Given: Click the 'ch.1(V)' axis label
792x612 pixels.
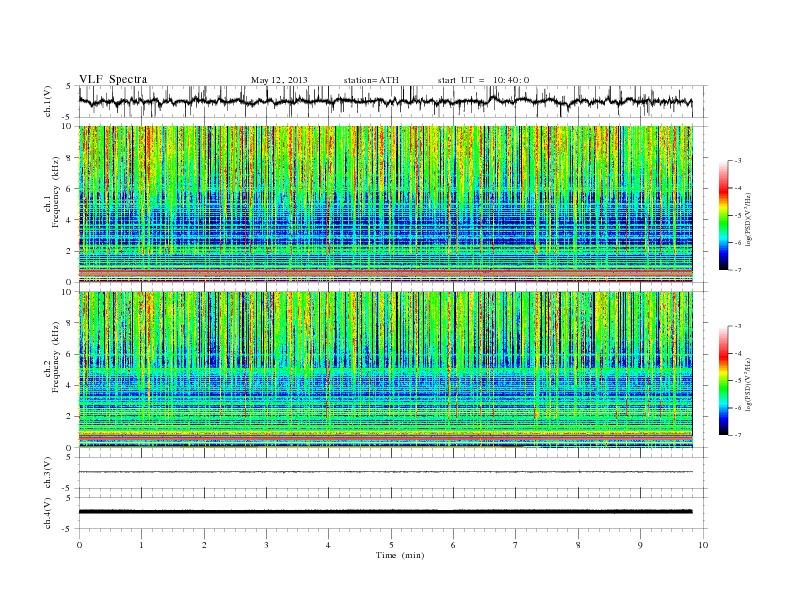Looking at the screenshot, I should click(x=48, y=101).
